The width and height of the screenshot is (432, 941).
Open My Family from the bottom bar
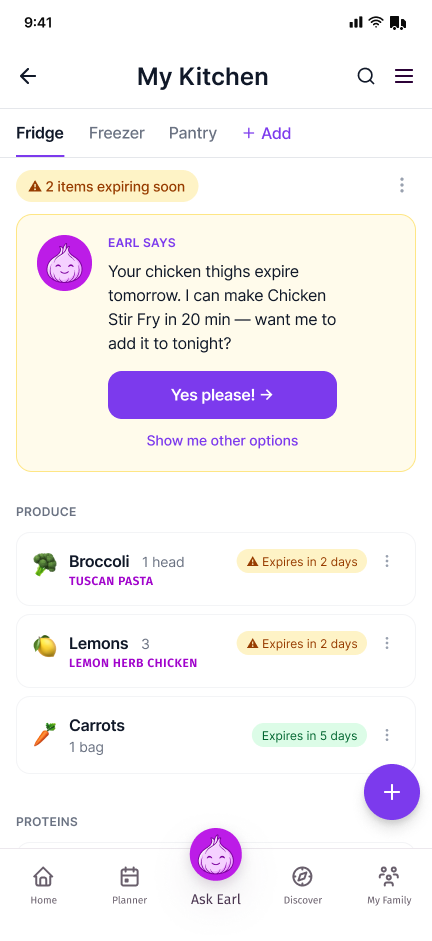pos(389,885)
